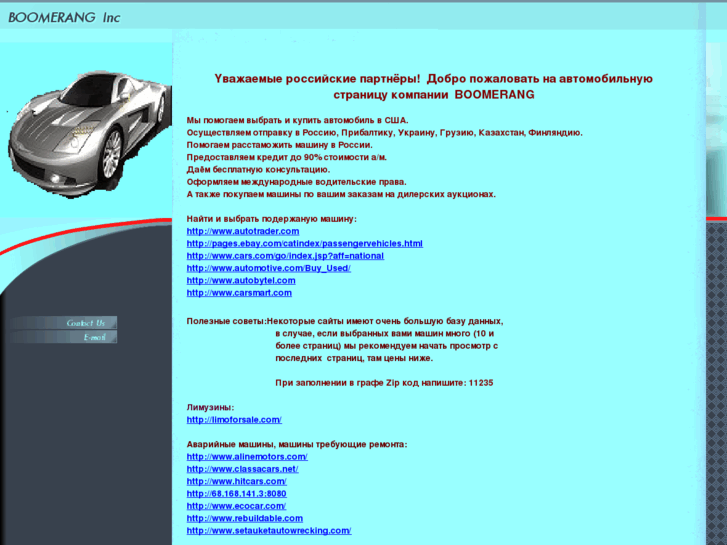Click the 'Лимузины:' heading

coord(210,407)
